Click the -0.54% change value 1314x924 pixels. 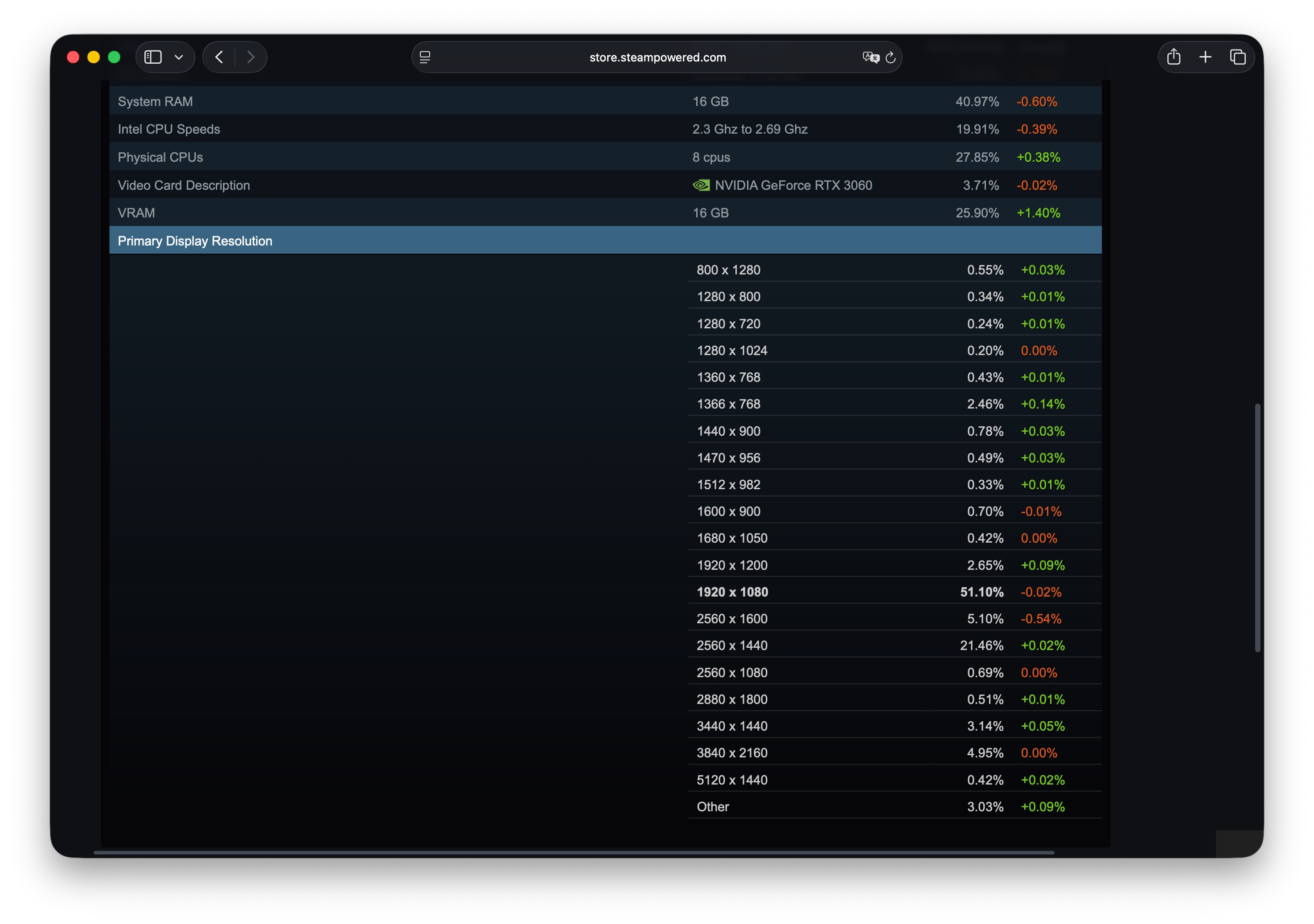coord(1041,618)
